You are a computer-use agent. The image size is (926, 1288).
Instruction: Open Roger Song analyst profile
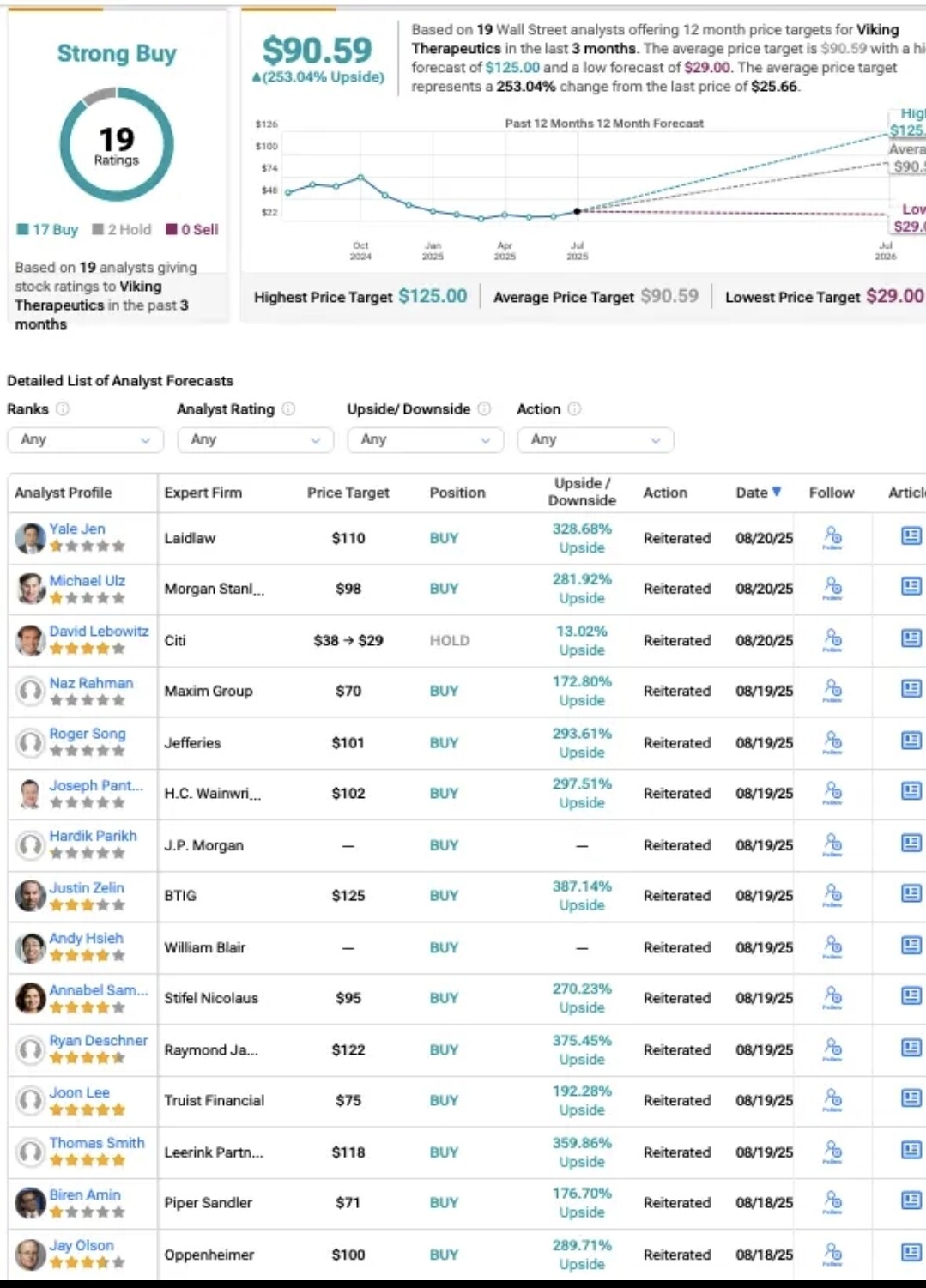88,734
